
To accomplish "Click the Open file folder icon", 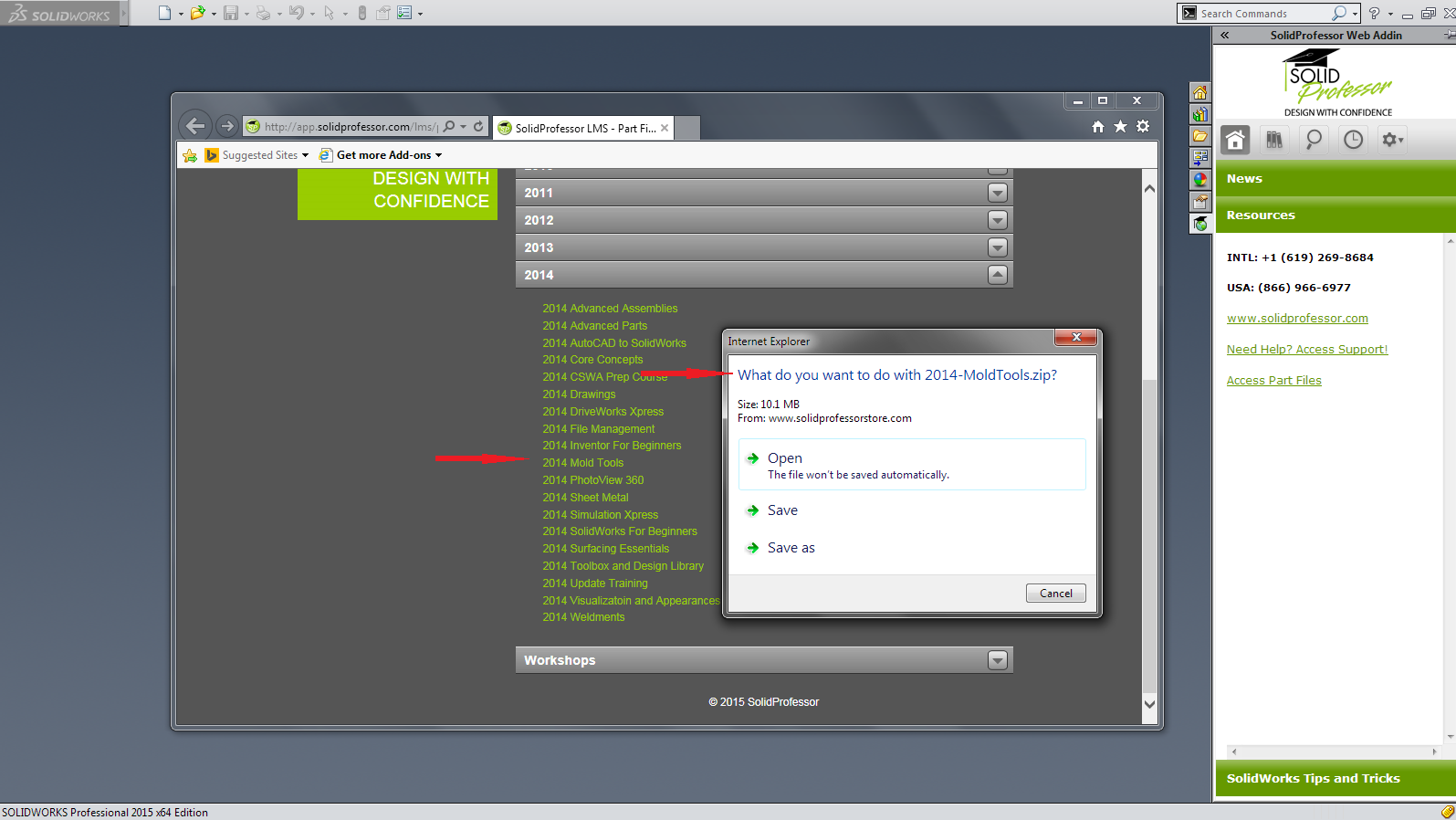I will coord(197,13).
